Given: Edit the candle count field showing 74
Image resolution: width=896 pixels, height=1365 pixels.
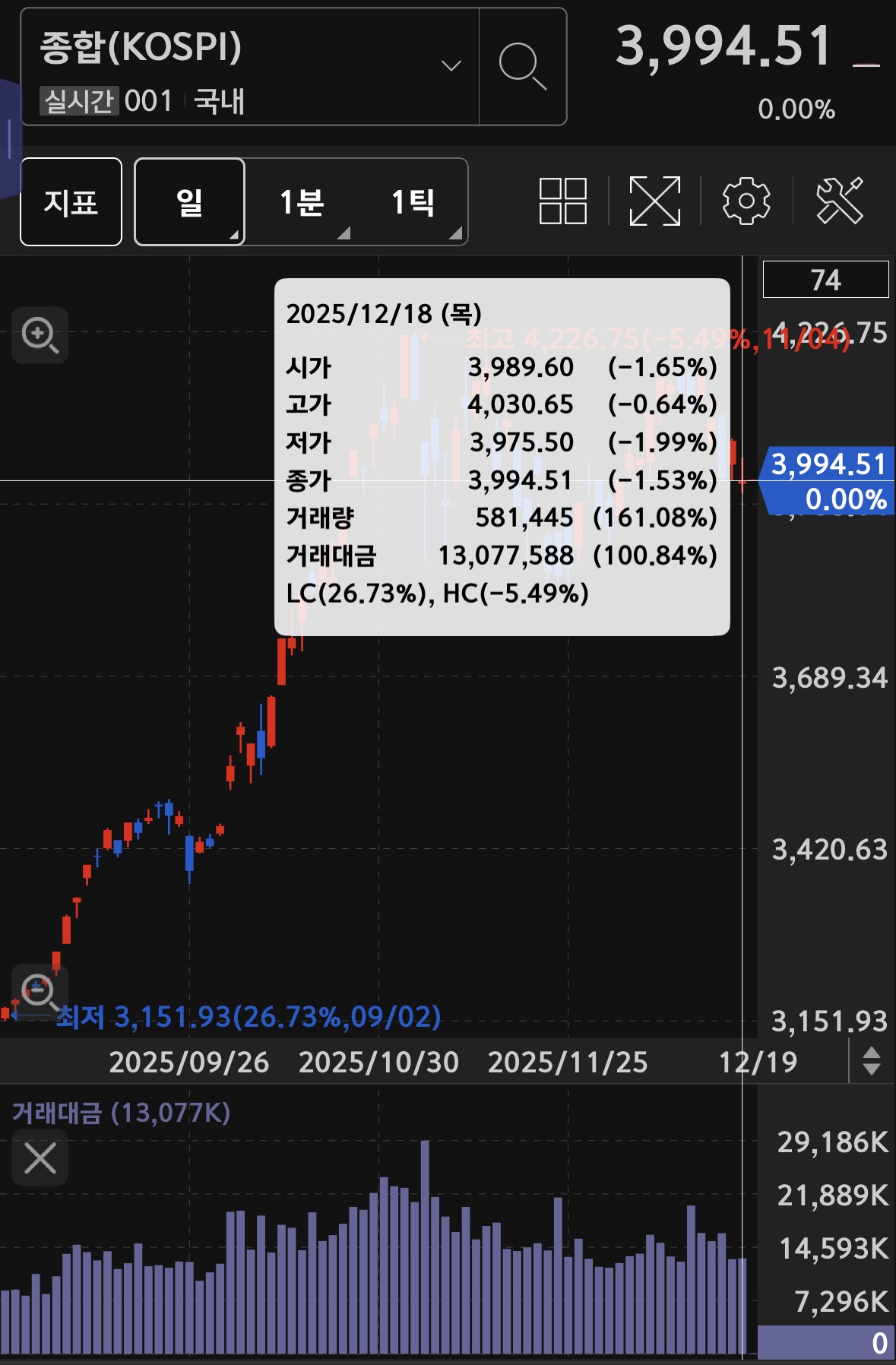Looking at the screenshot, I should point(825,280).
